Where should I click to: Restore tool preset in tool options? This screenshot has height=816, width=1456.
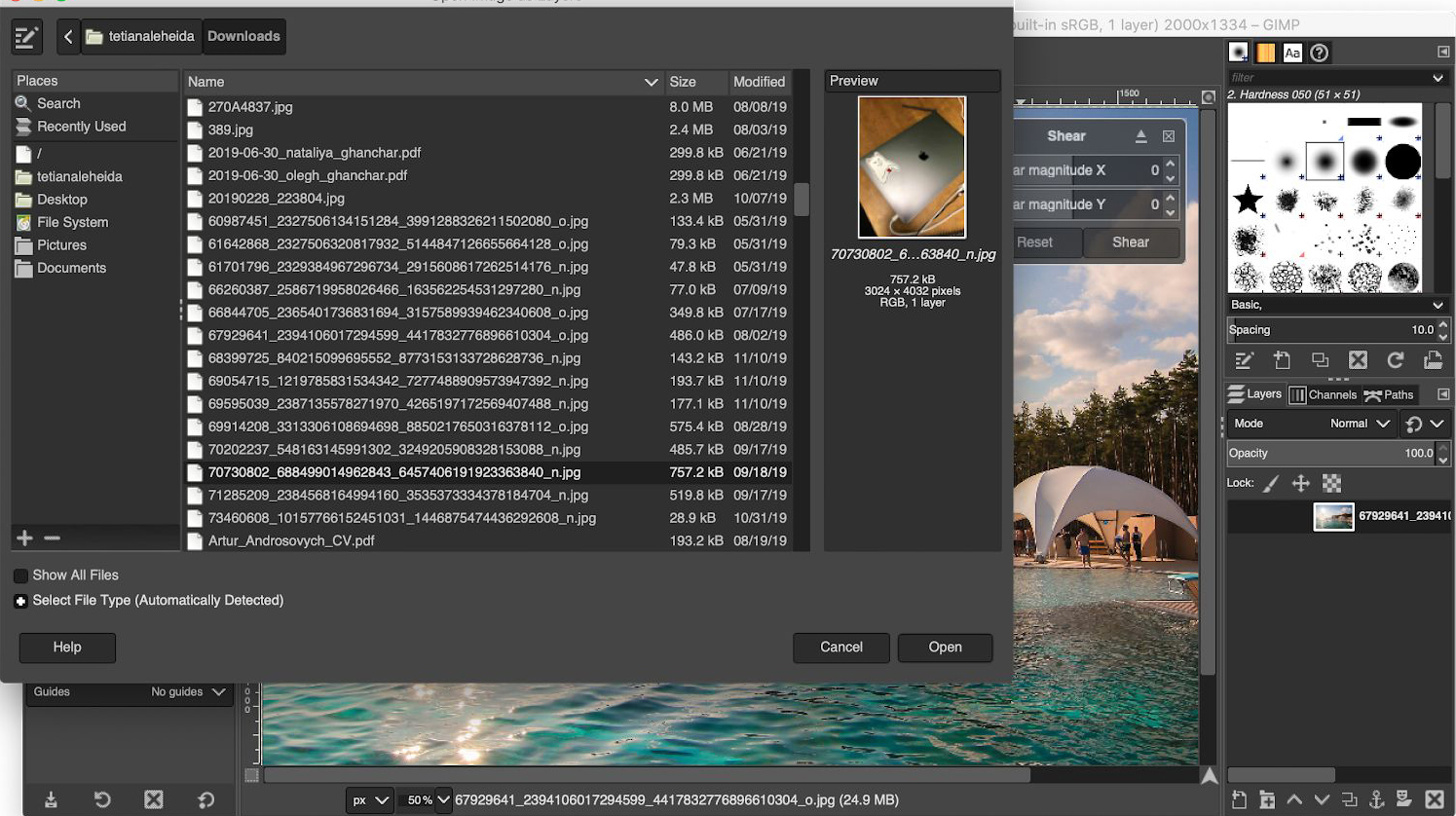pos(102,799)
